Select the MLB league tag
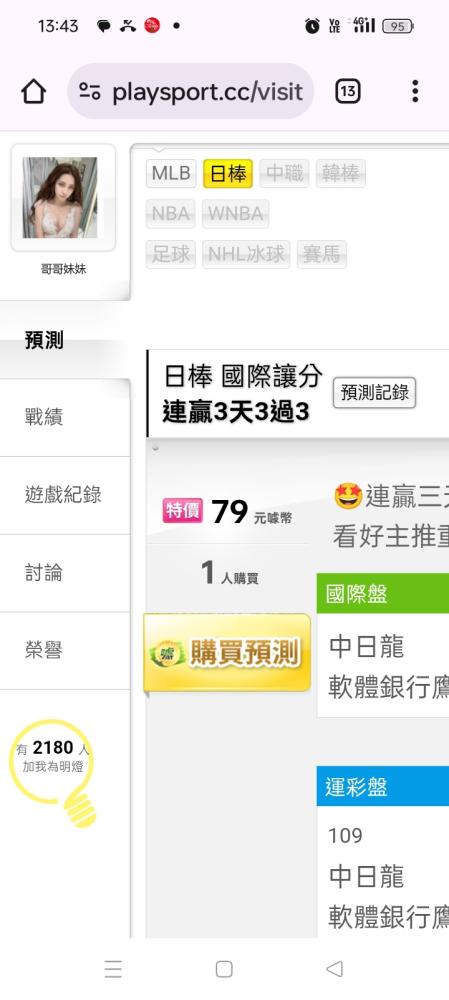Image resolution: width=449 pixels, height=1000 pixels. [171, 173]
